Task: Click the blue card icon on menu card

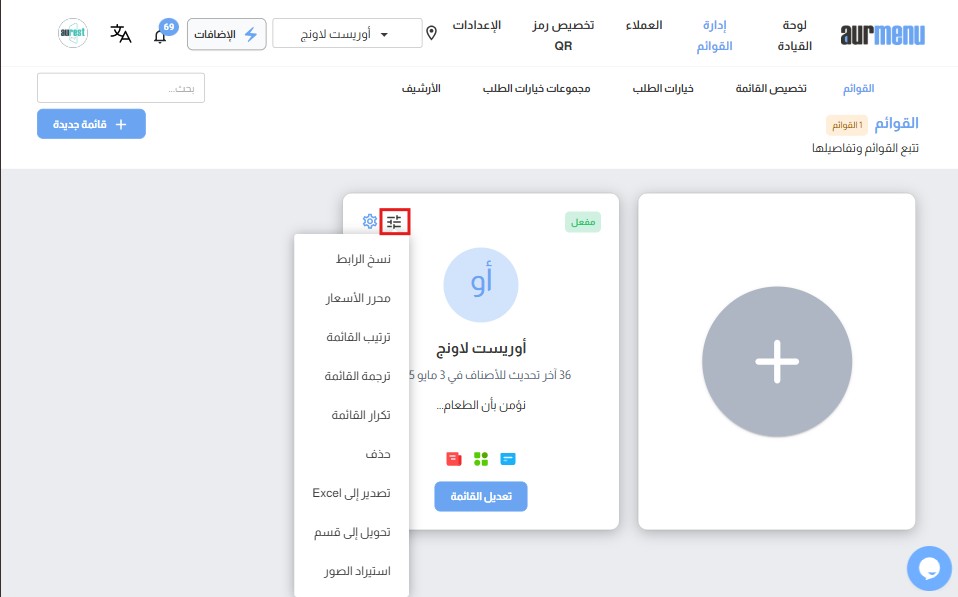Action: coord(508,459)
